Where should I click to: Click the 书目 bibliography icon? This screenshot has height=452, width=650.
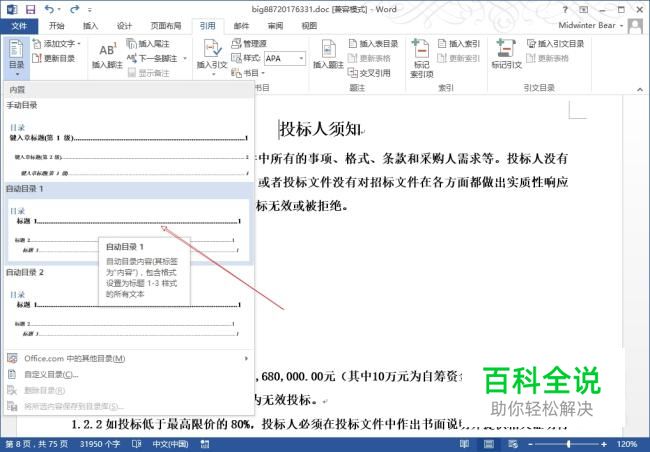pos(236,73)
